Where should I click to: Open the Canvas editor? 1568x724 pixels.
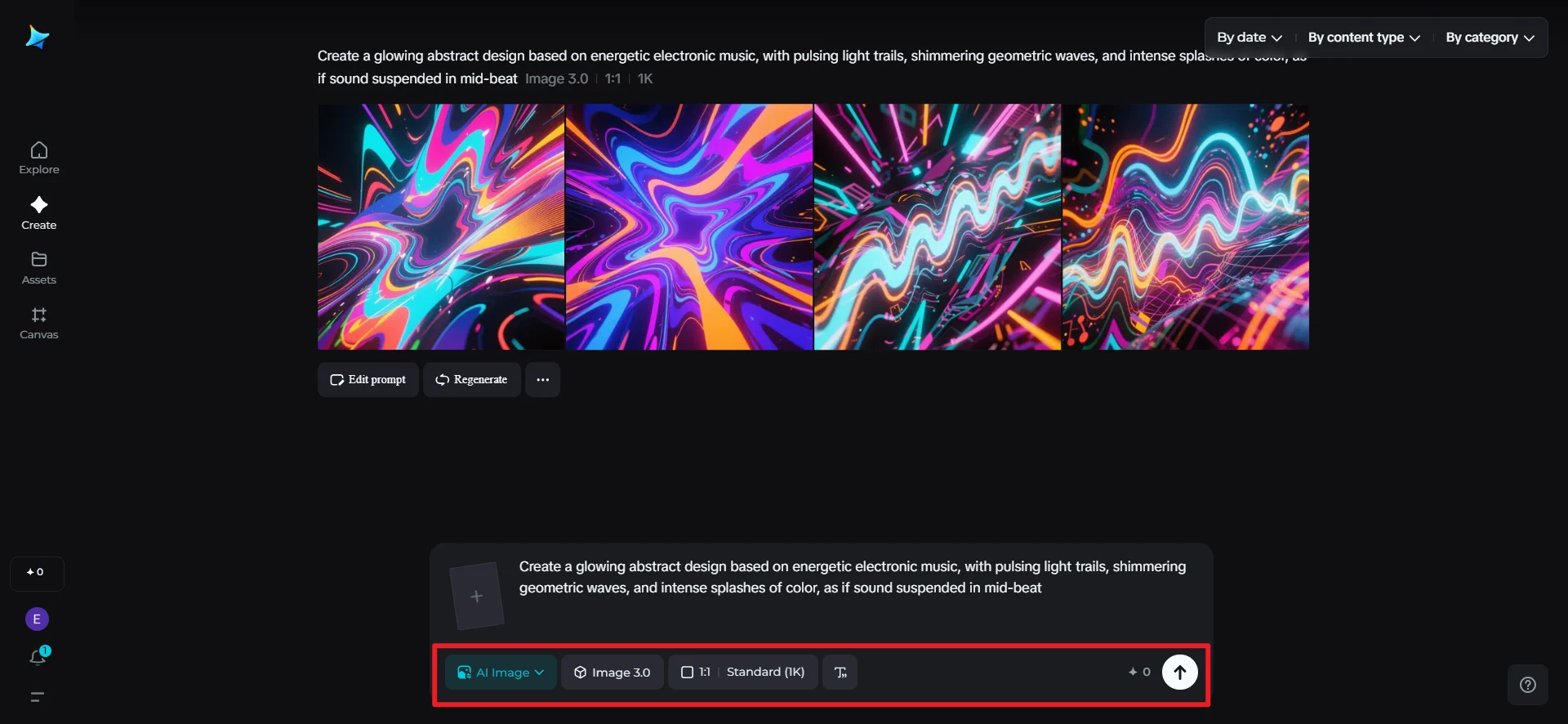39,323
